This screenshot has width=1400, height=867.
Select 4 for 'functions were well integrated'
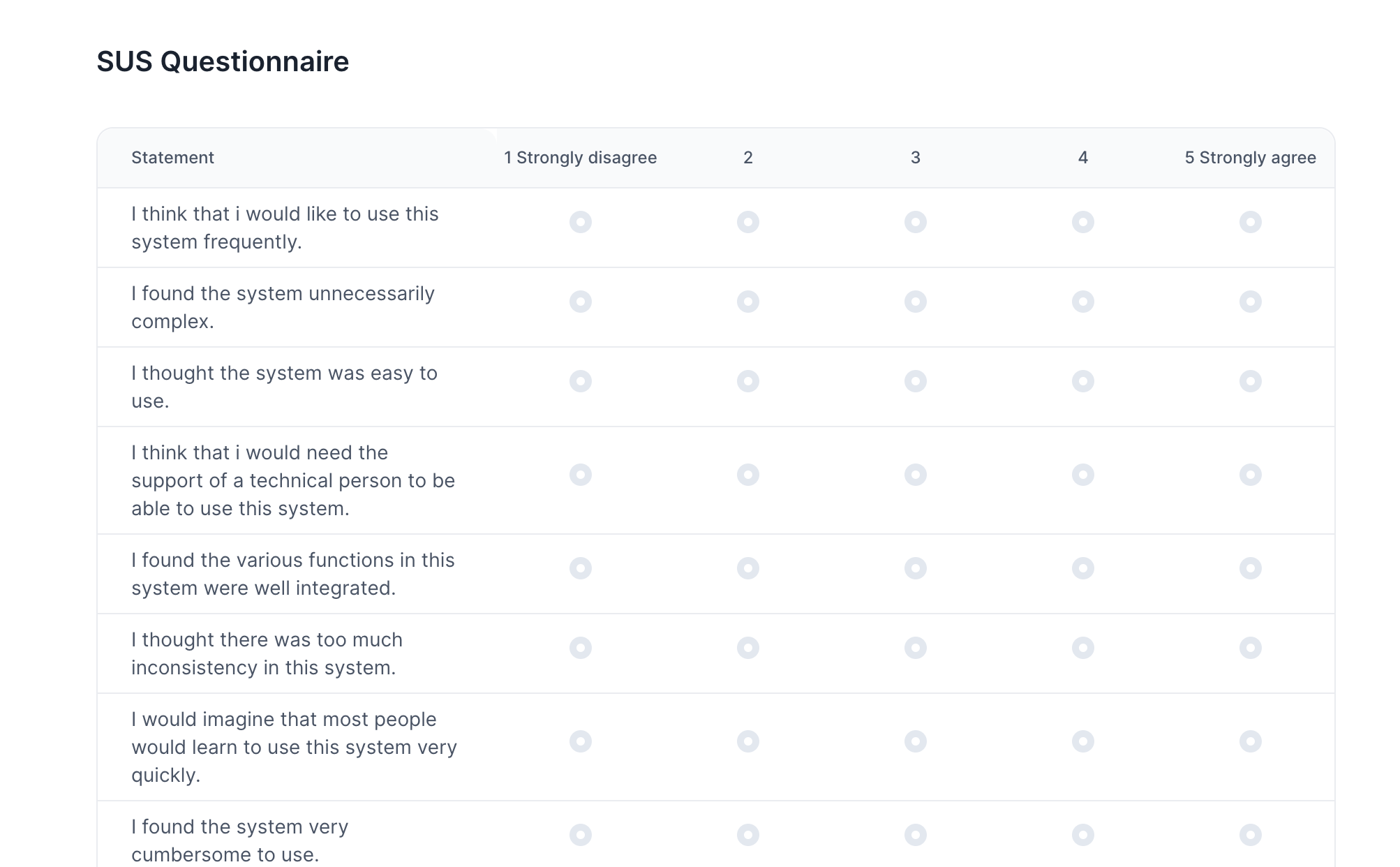point(1083,568)
